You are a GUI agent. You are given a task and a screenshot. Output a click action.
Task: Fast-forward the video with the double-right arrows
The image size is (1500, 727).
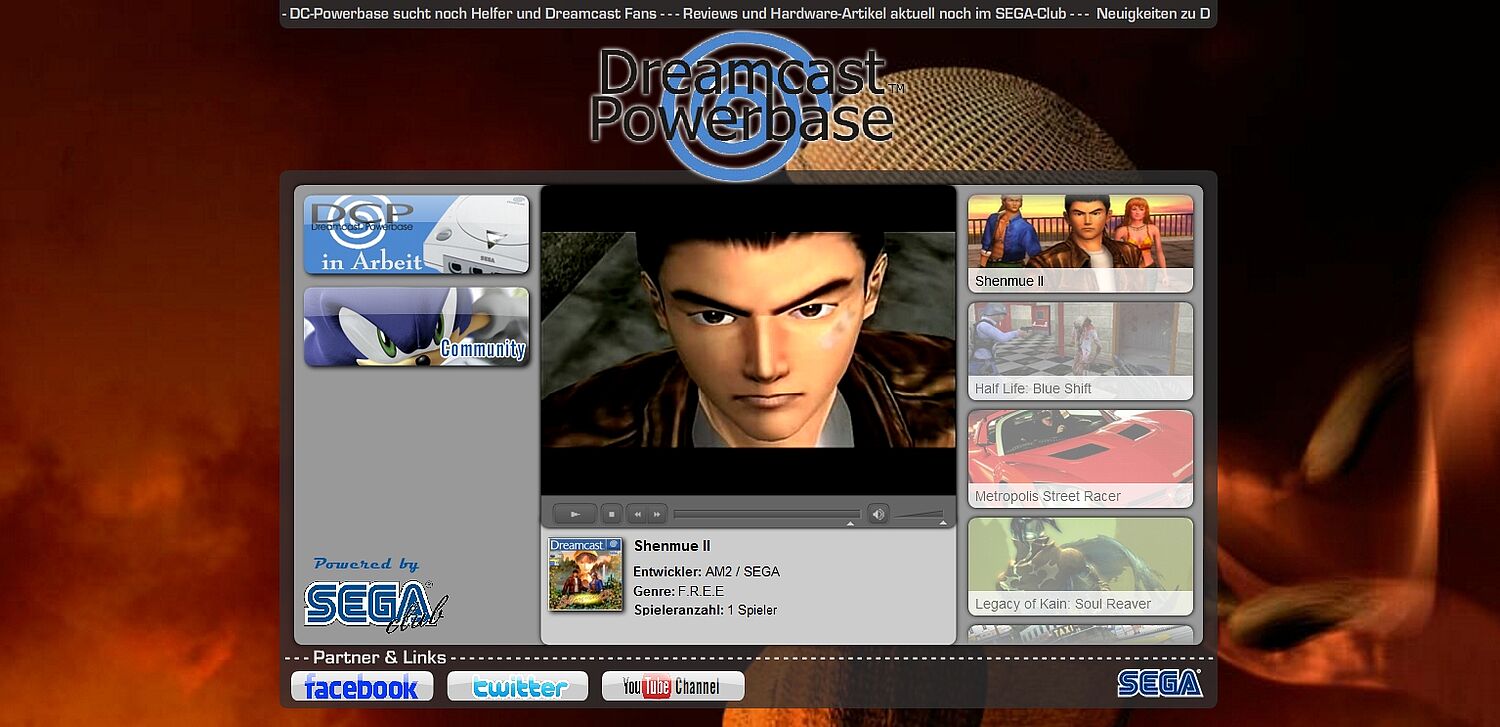[657, 514]
